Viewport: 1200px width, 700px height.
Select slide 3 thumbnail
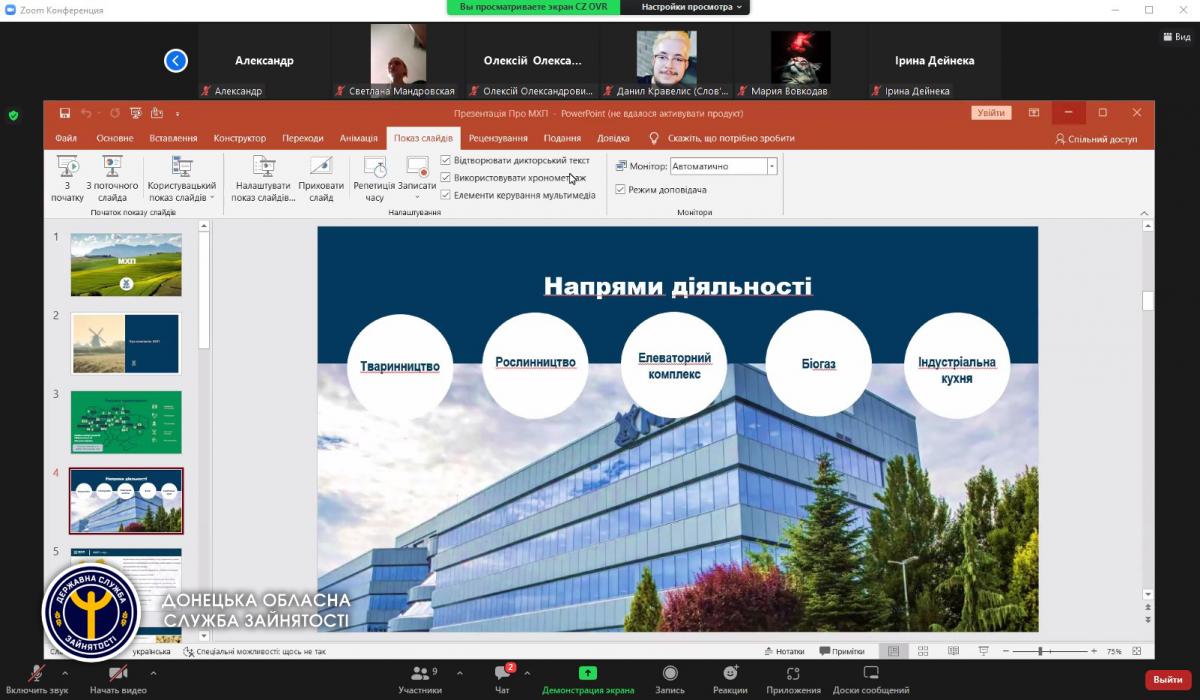click(x=126, y=422)
